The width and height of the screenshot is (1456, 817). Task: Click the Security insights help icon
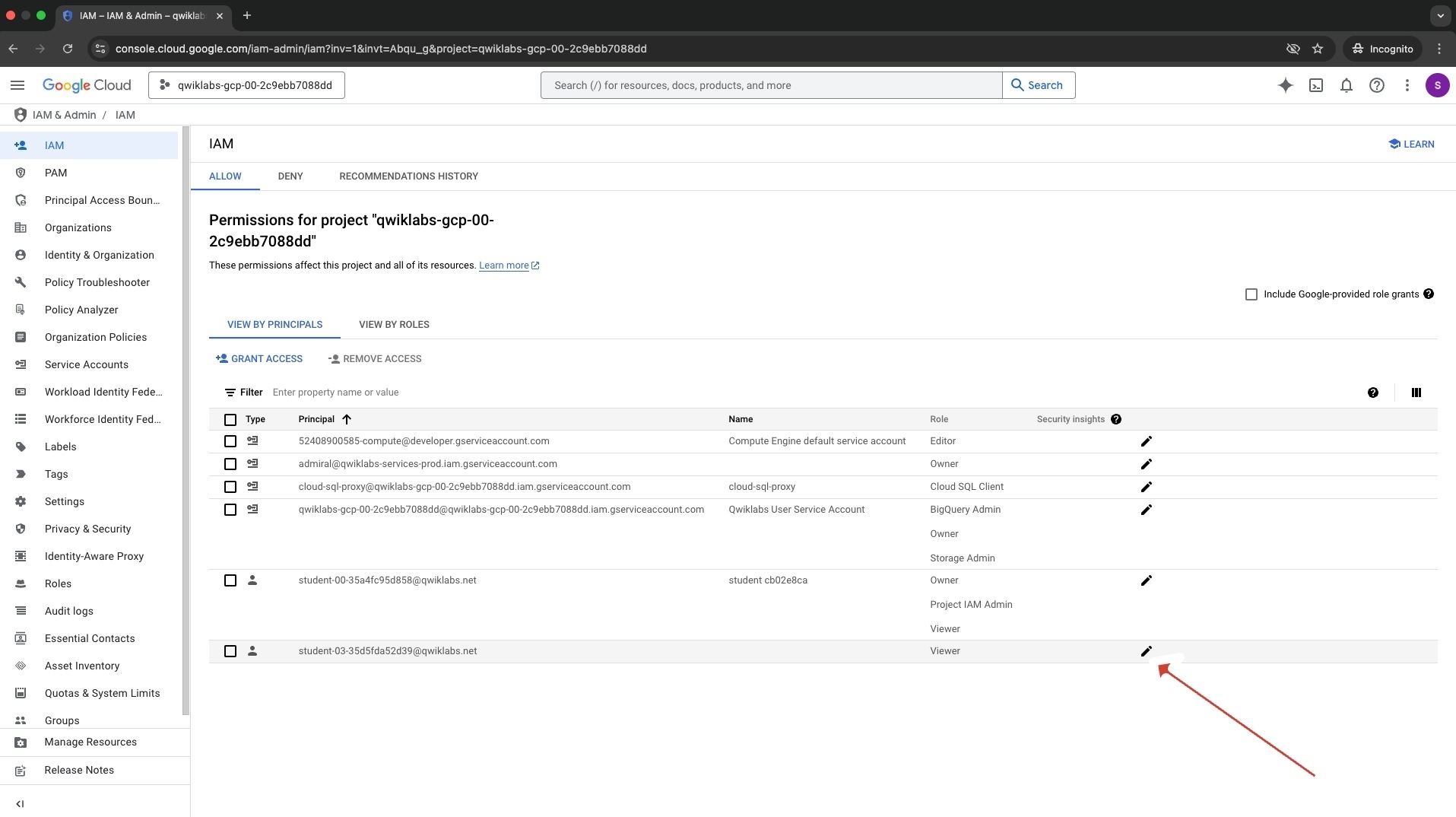tap(1115, 419)
